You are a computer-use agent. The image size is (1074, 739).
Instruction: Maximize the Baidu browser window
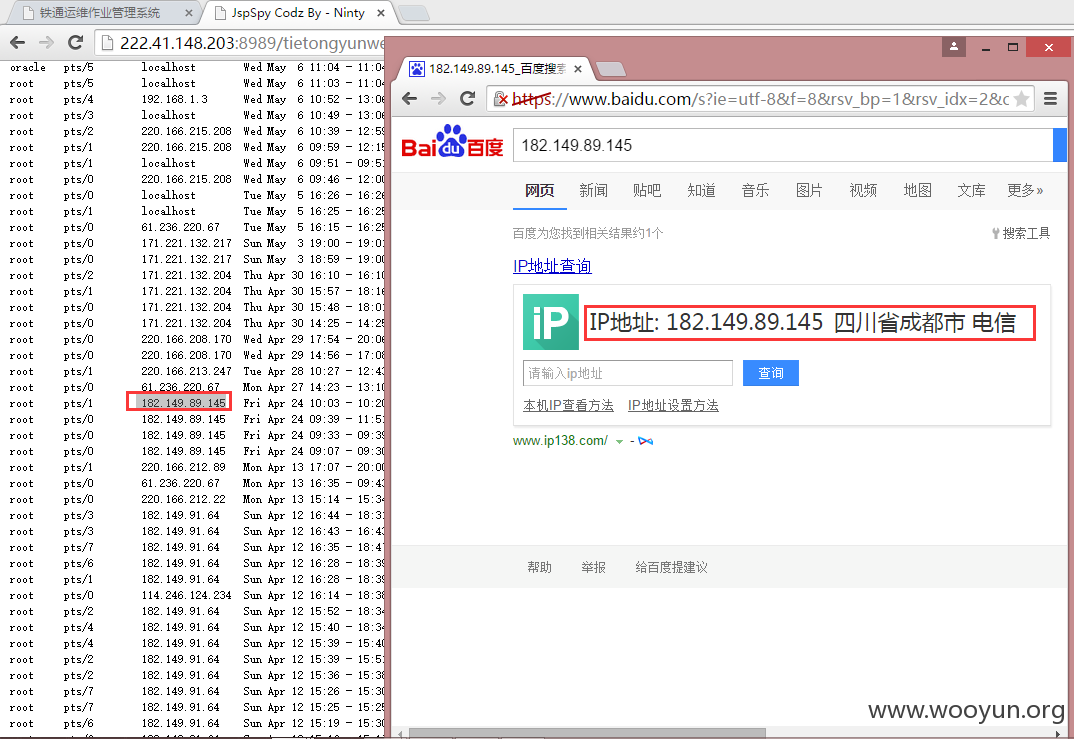1013,47
